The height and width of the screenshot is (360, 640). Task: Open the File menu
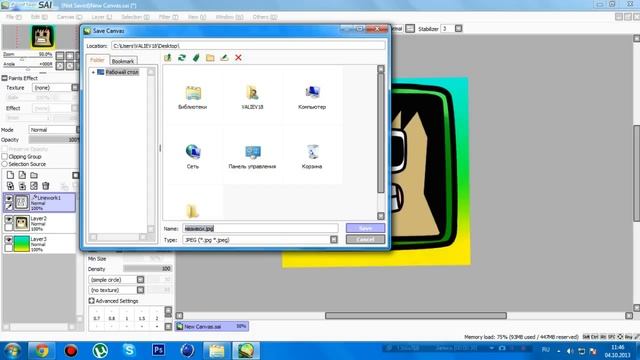[13, 17]
